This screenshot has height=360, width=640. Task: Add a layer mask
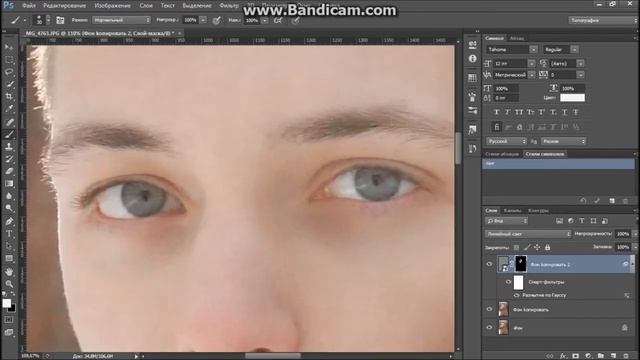tap(576, 356)
